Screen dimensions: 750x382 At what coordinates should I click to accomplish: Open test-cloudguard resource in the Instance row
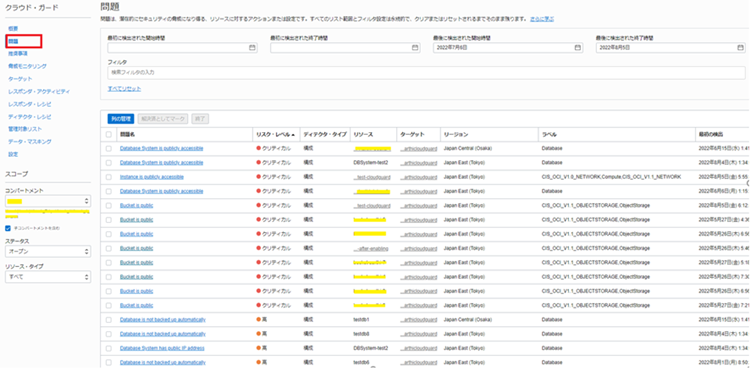pyautogui.click(x=372, y=177)
